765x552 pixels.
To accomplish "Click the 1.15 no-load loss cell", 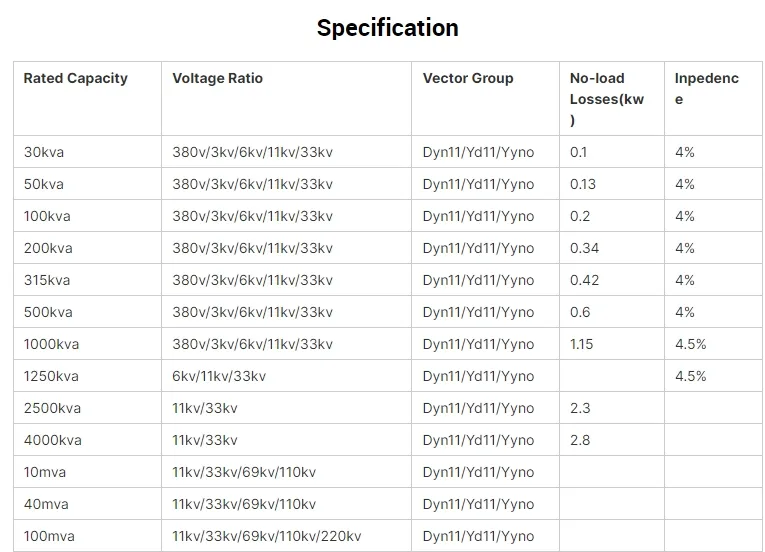I will point(581,344).
